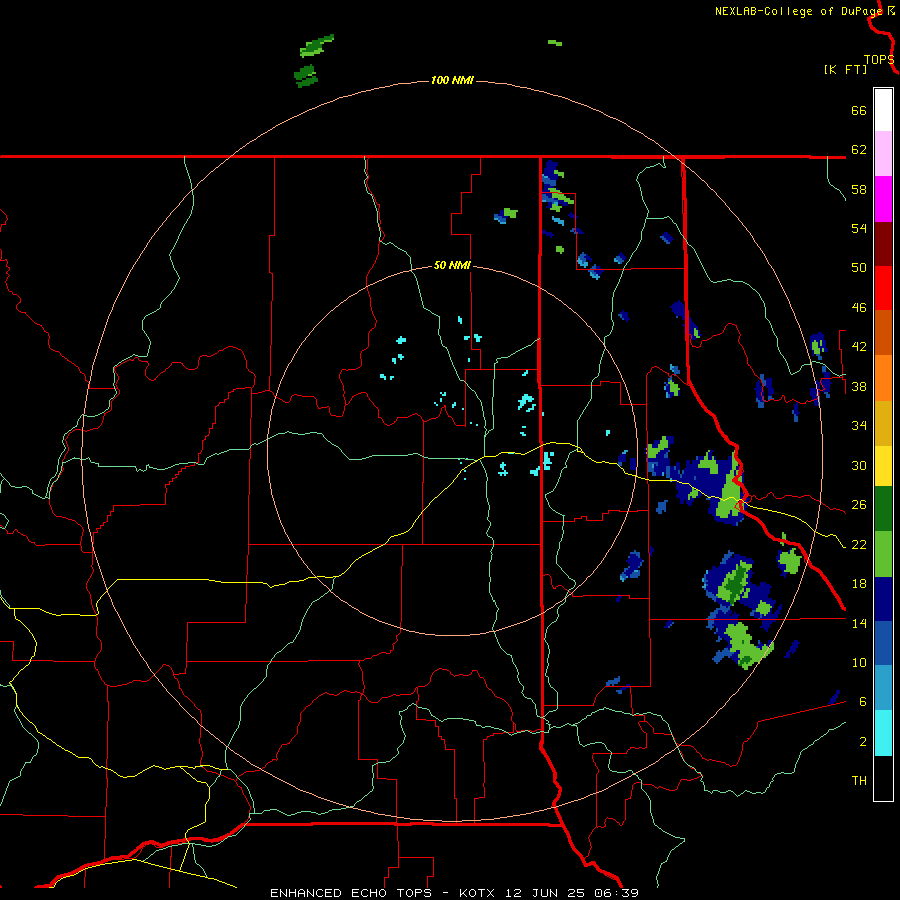Click the 46 legend value
The height and width of the screenshot is (900, 900).
point(859,308)
